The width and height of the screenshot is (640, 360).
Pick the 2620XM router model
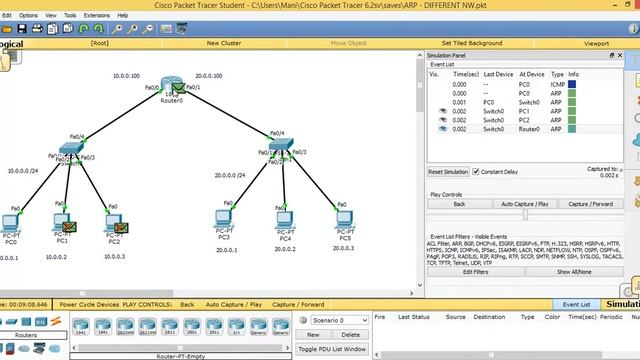[125, 327]
